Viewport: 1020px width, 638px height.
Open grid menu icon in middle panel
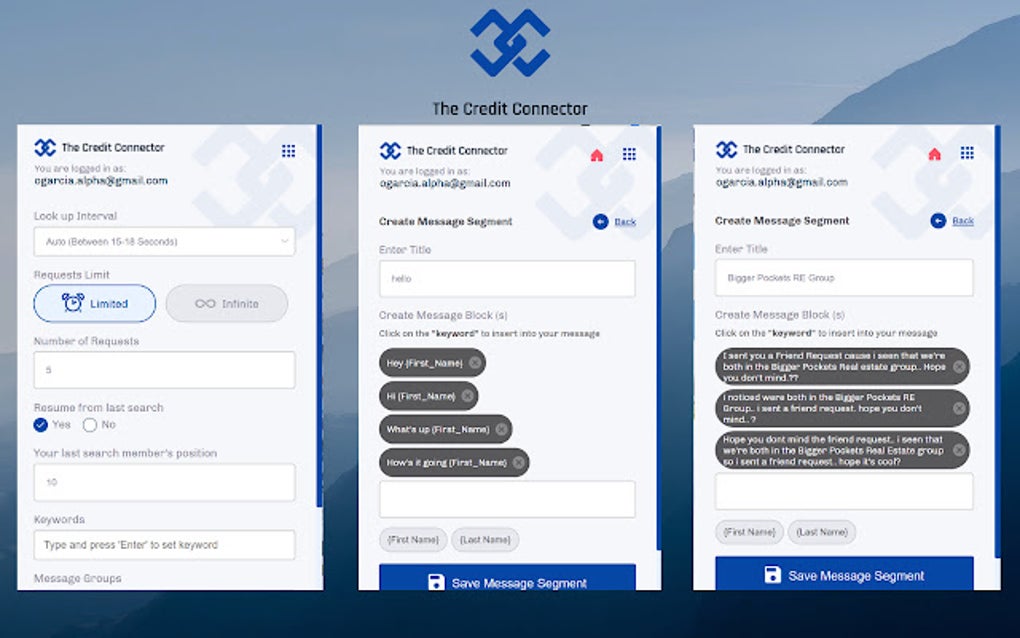coord(629,154)
